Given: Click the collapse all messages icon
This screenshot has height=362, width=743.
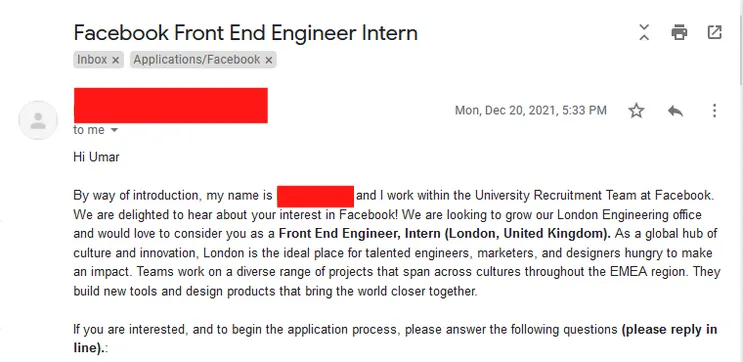Looking at the screenshot, I should (643, 32).
